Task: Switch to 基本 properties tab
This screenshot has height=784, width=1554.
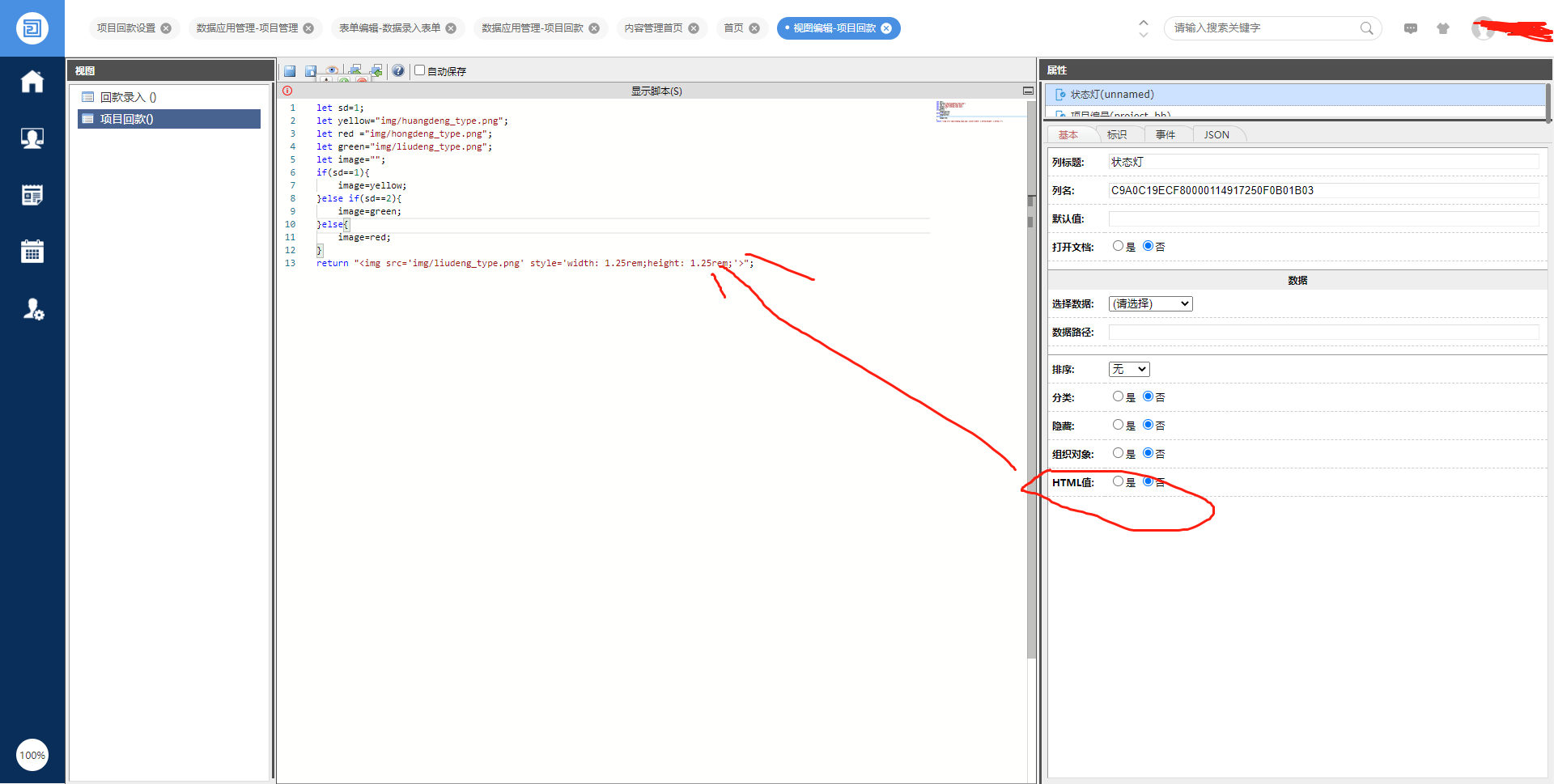Action: tap(1068, 135)
